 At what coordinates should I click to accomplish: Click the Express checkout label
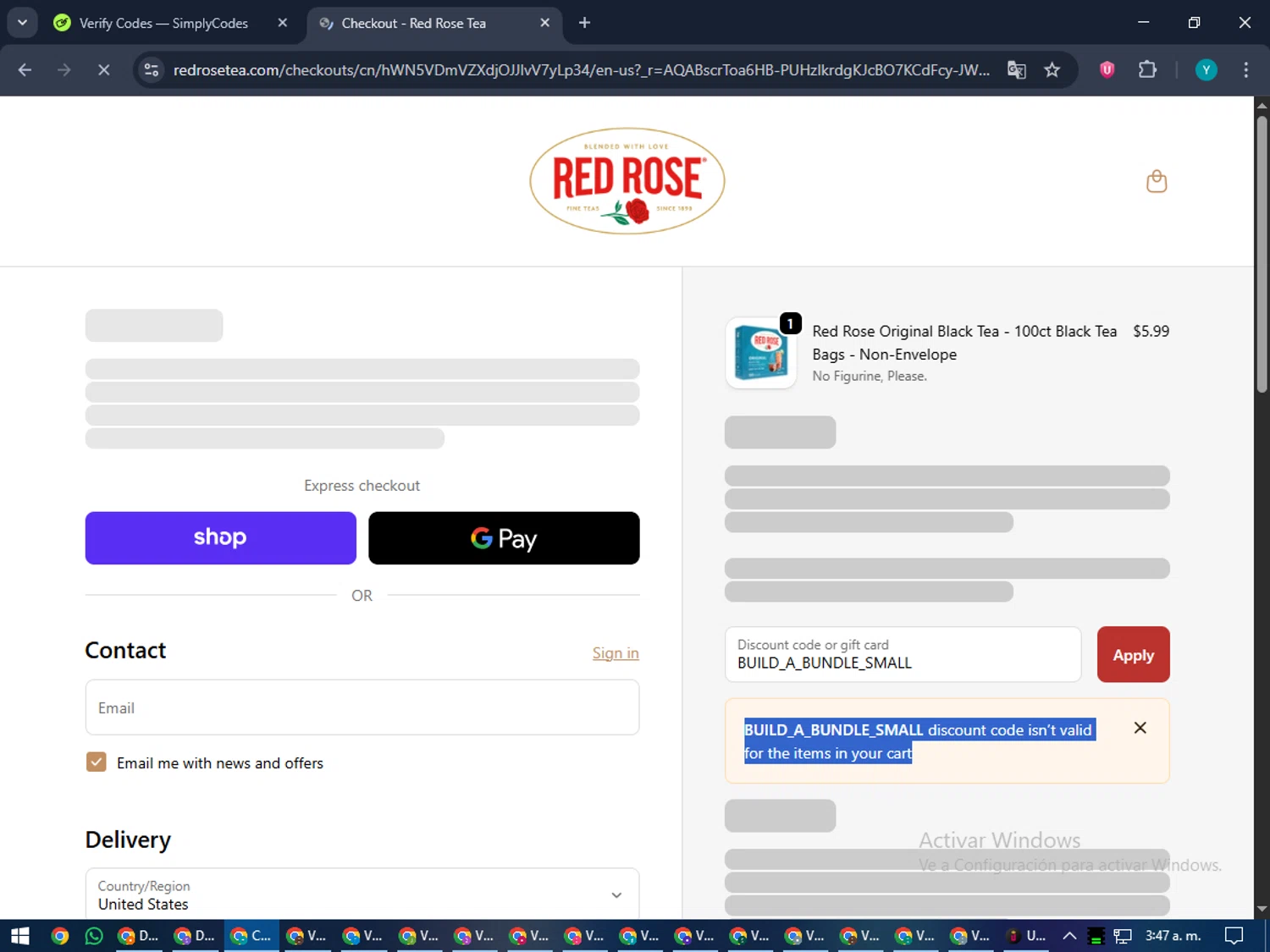[362, 486]
